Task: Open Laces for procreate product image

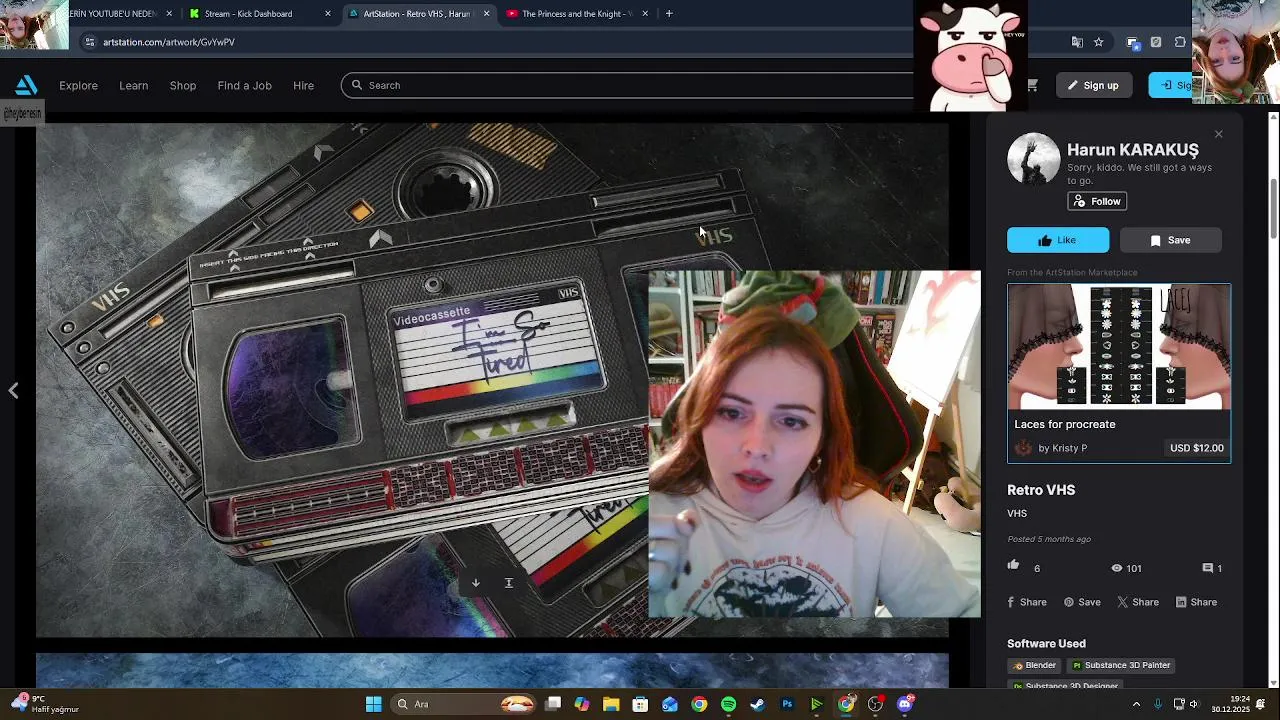Action: (x=1119, y=347)
